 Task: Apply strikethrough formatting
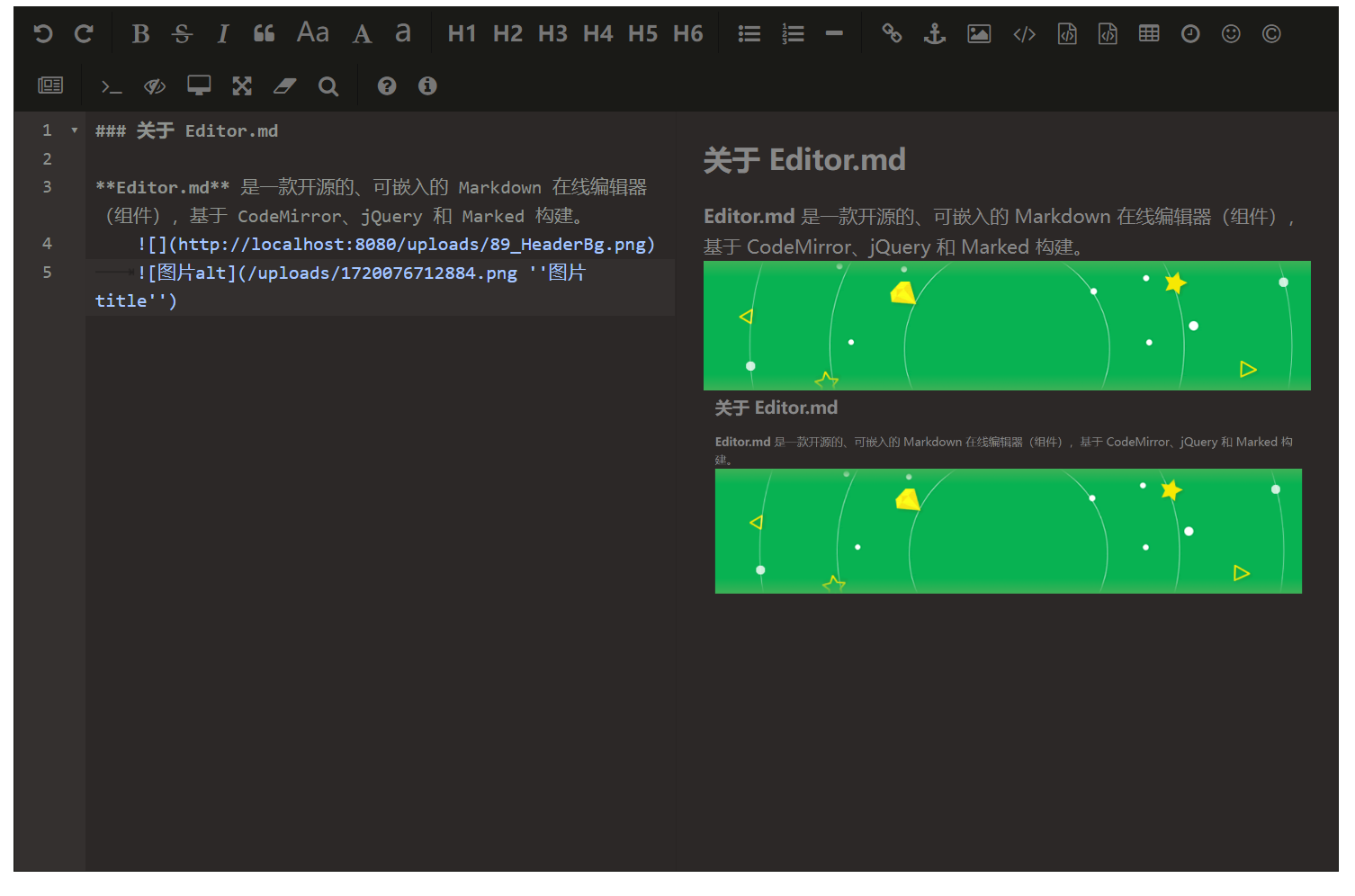(182, 34)
